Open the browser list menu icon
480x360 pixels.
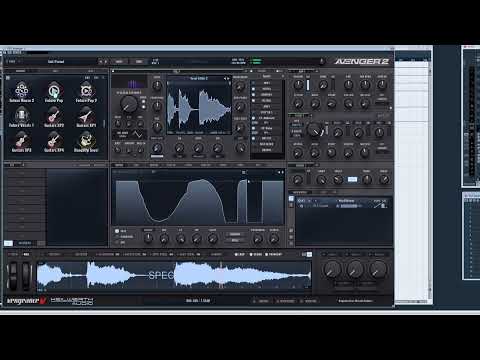tap(8, 78)
